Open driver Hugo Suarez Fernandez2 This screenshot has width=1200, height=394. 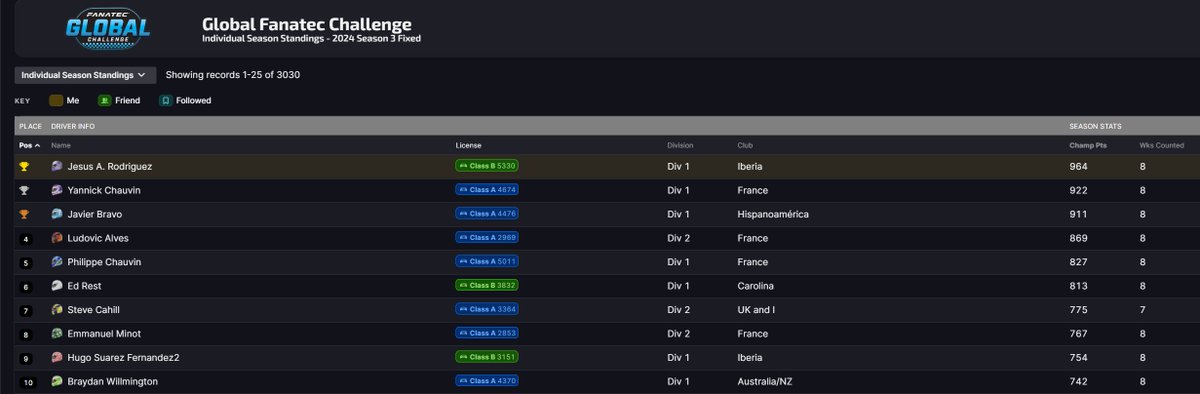pos(123,358)
